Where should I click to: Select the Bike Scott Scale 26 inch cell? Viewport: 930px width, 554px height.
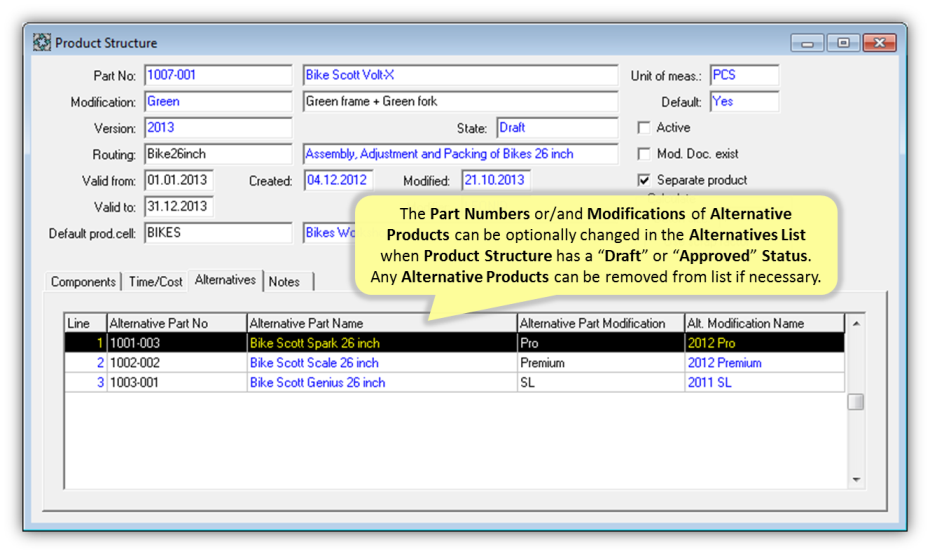(382, 362)
